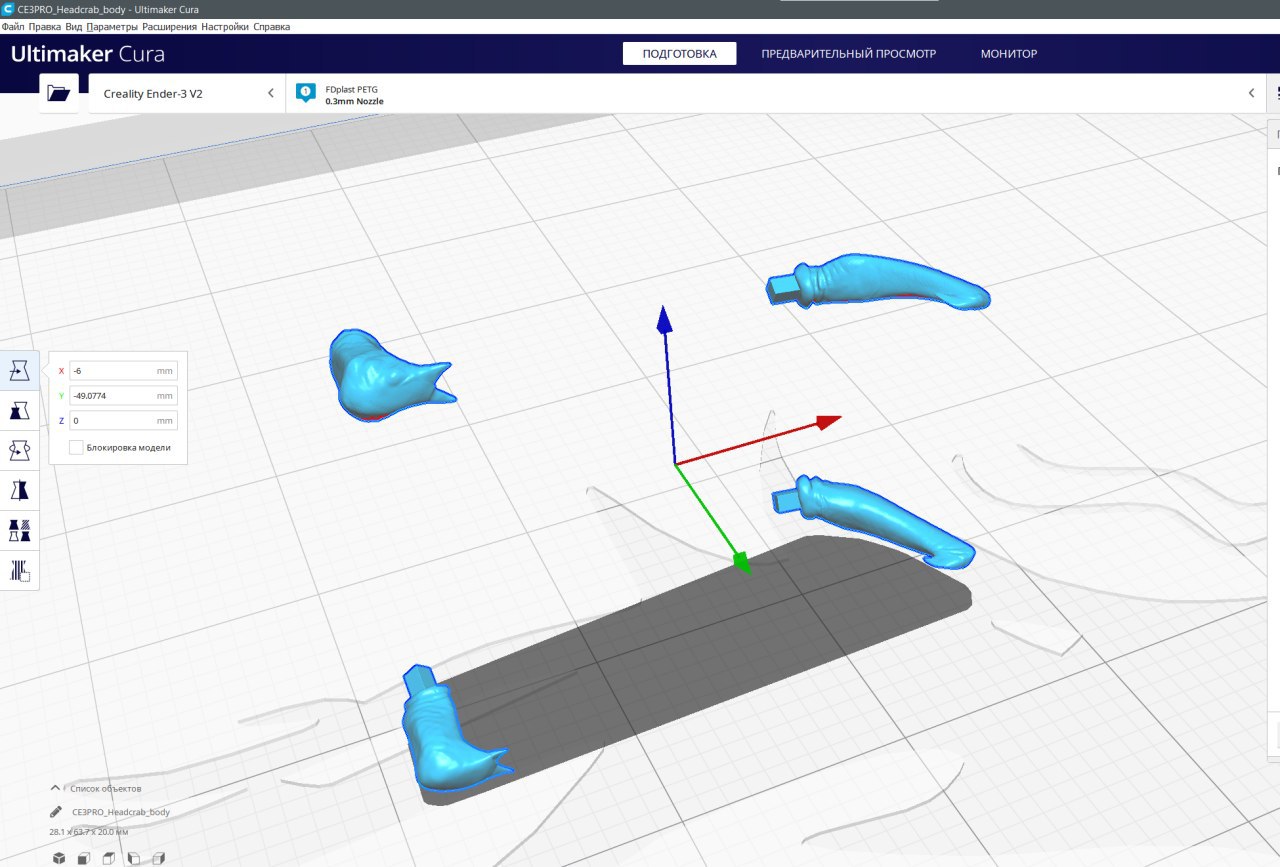
Task: Click the Z position input field
Action: pyautogui.click(x=123, y=420)
